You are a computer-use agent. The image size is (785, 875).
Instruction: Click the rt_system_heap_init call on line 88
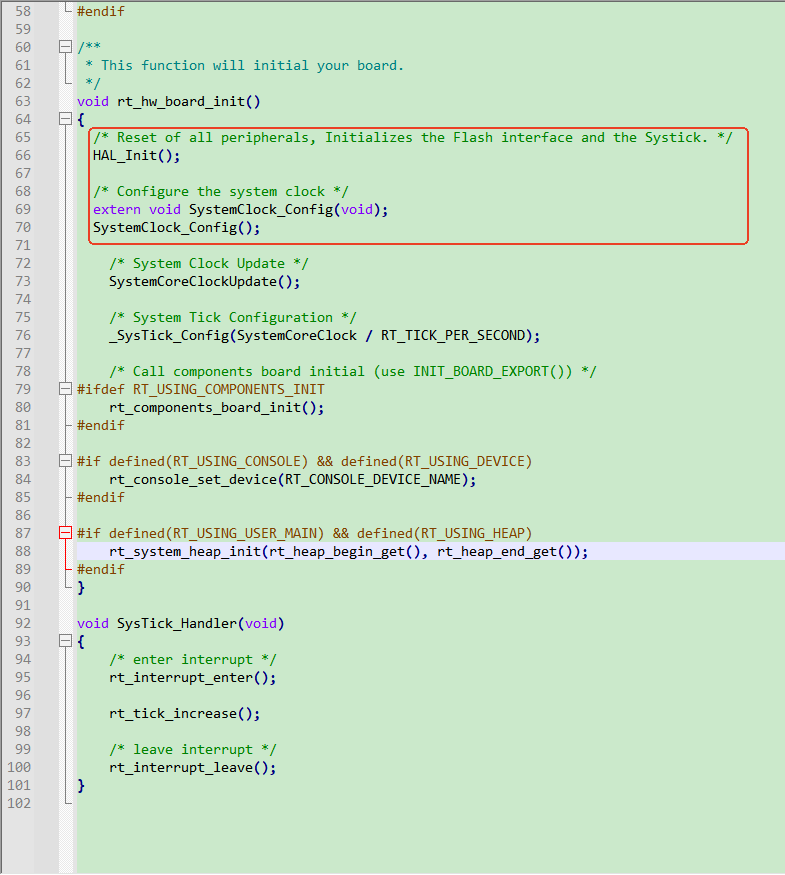[x=349, y=551]
